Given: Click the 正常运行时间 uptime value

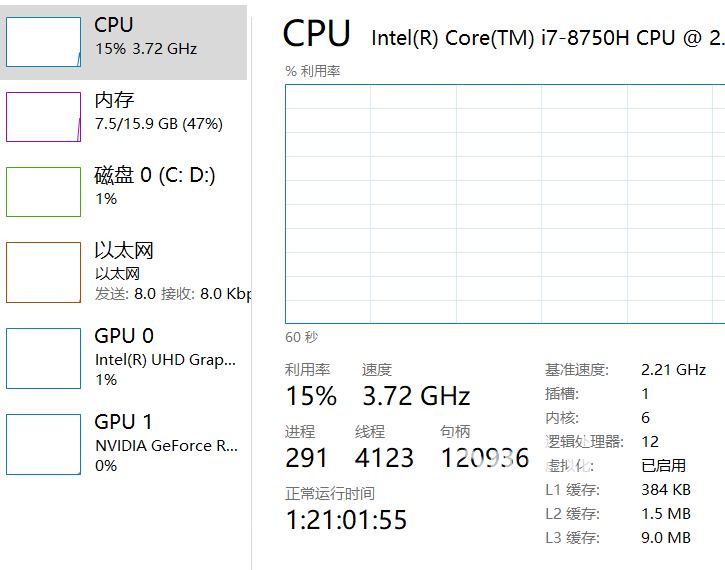Looking at the screenshot, I should coord(346,520).
